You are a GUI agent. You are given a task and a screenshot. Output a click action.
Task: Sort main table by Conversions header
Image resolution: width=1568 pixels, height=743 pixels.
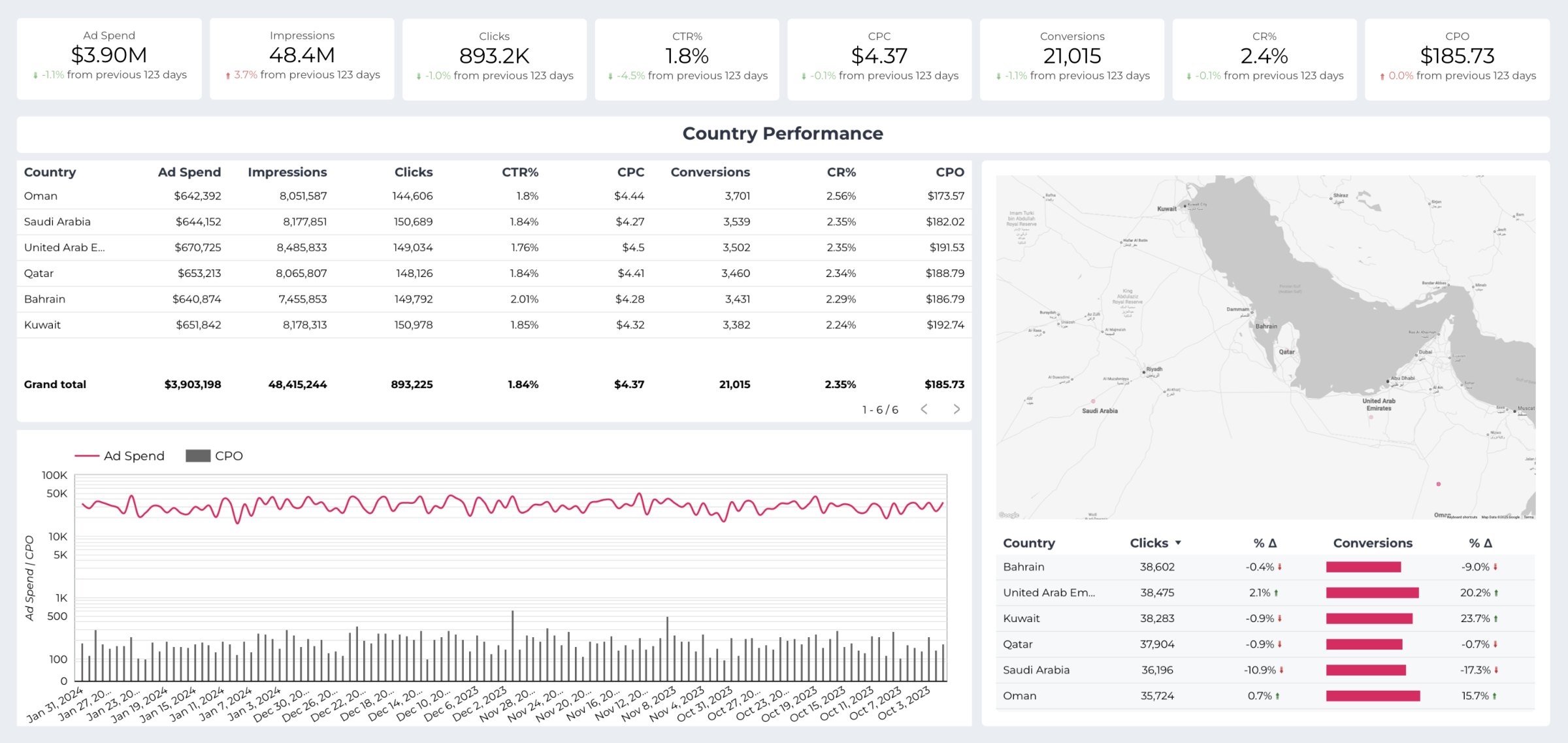(x=710, y=172)
